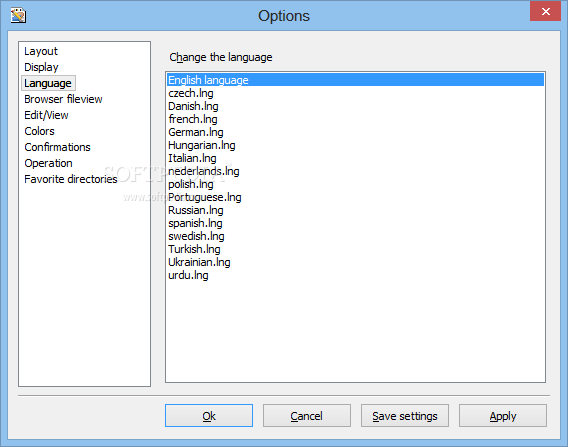Open the Confirmations category

[x=57, y=147]
